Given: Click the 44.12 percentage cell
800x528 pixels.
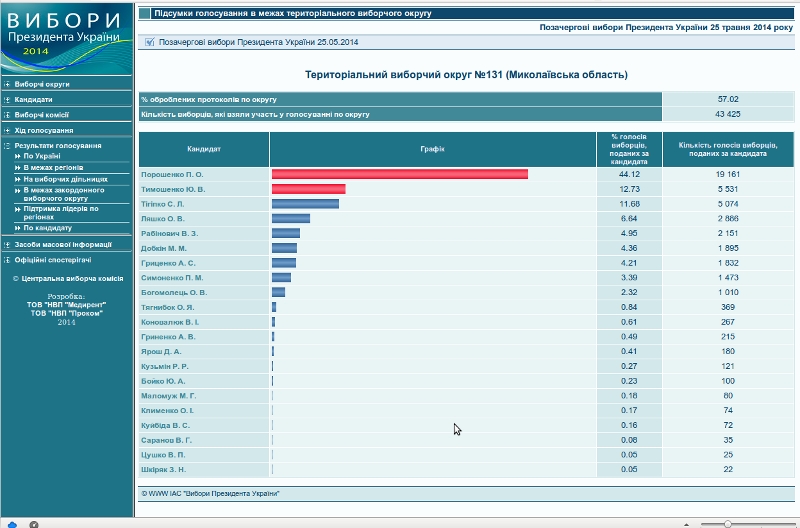Looking at the screenshot, I should tap(629, 174).
